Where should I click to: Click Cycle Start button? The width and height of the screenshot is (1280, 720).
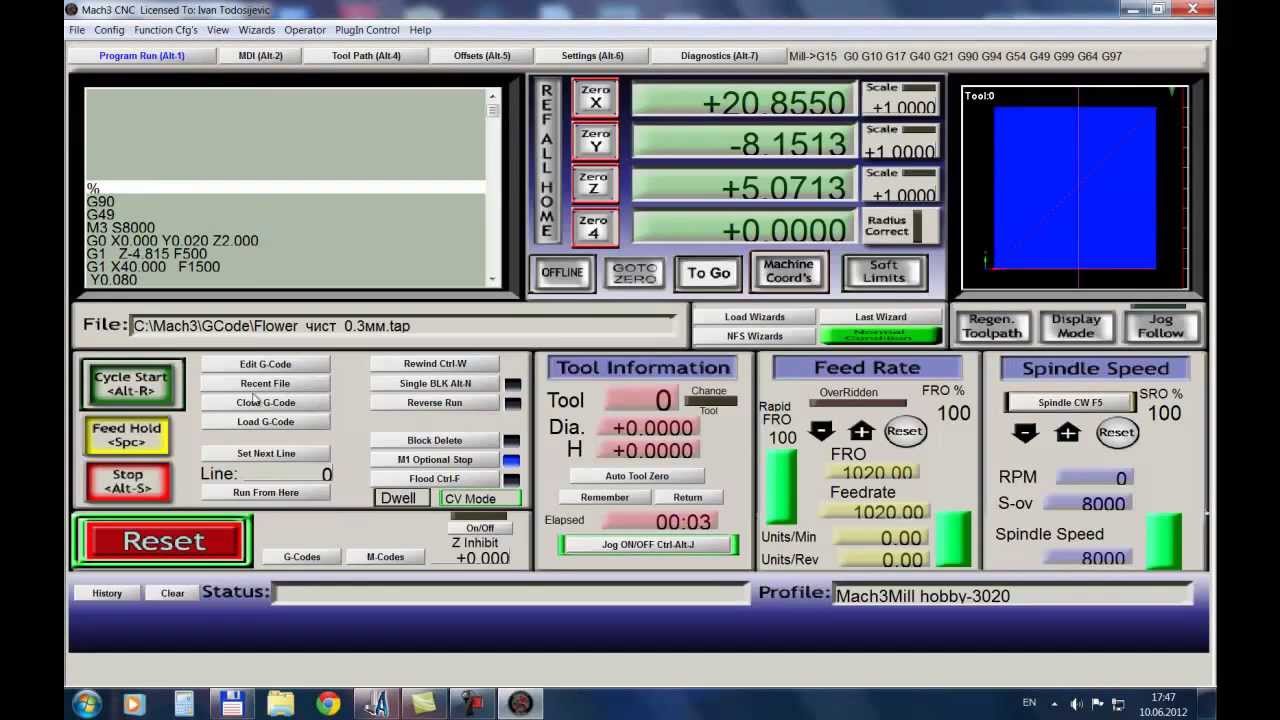(x=131, y=384)
